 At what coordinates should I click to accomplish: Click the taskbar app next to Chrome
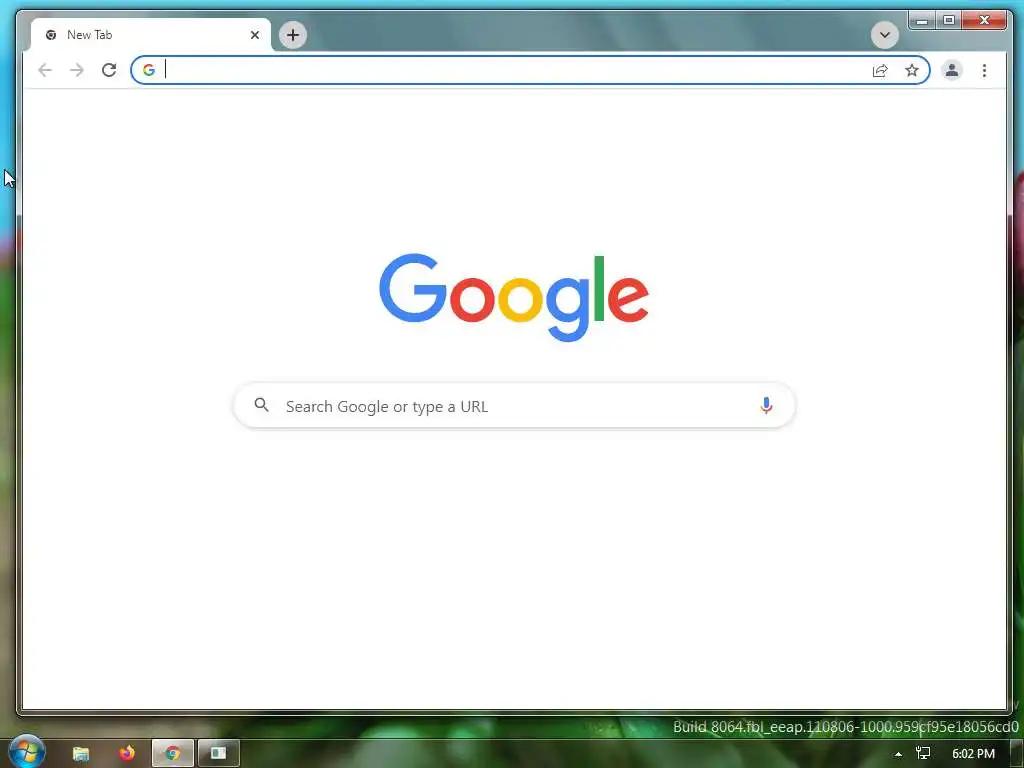point(219,754)
